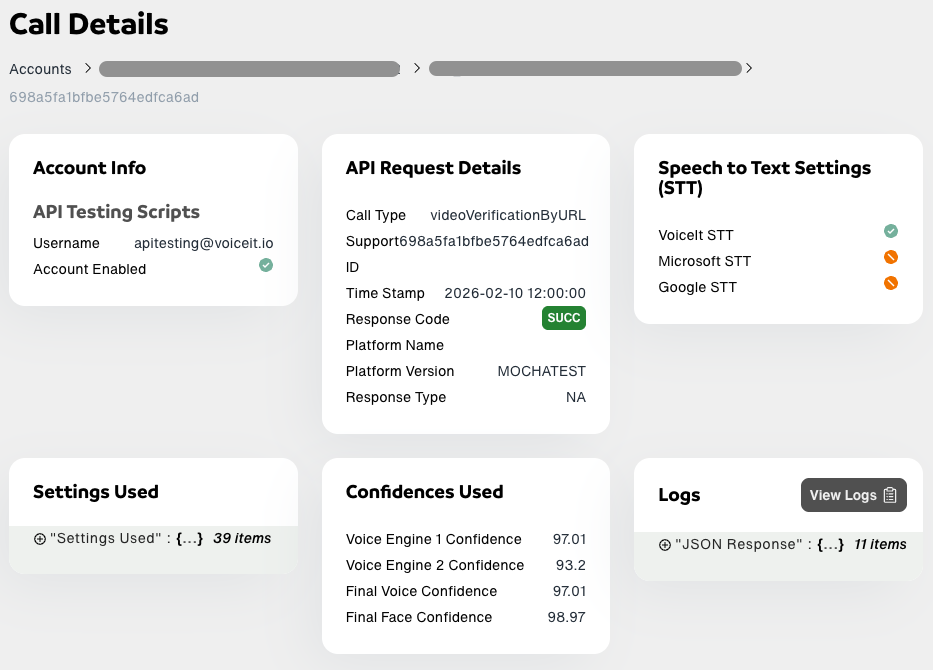Click the Google STT disabled status icon
This screenshot has height=670, width=933.
(x=890, y=283)
